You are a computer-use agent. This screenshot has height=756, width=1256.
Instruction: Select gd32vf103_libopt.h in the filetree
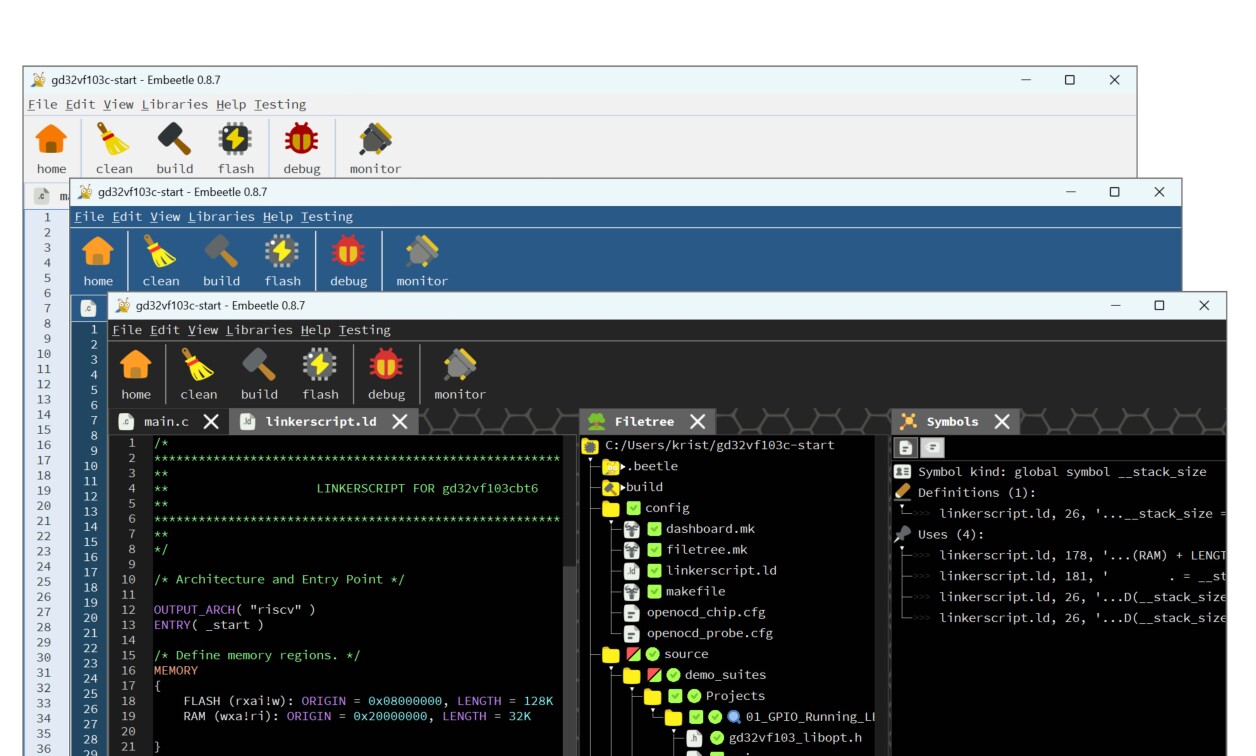[x=795, y=738]
